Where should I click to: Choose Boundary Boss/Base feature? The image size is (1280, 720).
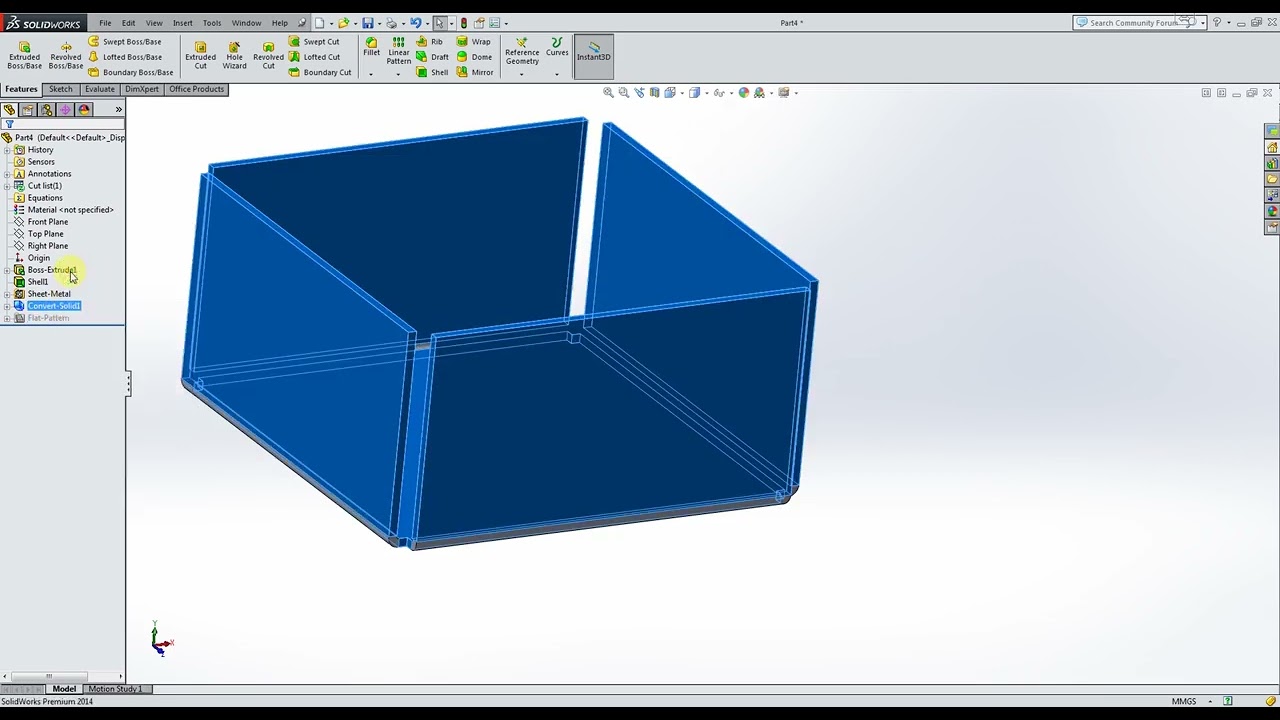(x=130, y=72)
